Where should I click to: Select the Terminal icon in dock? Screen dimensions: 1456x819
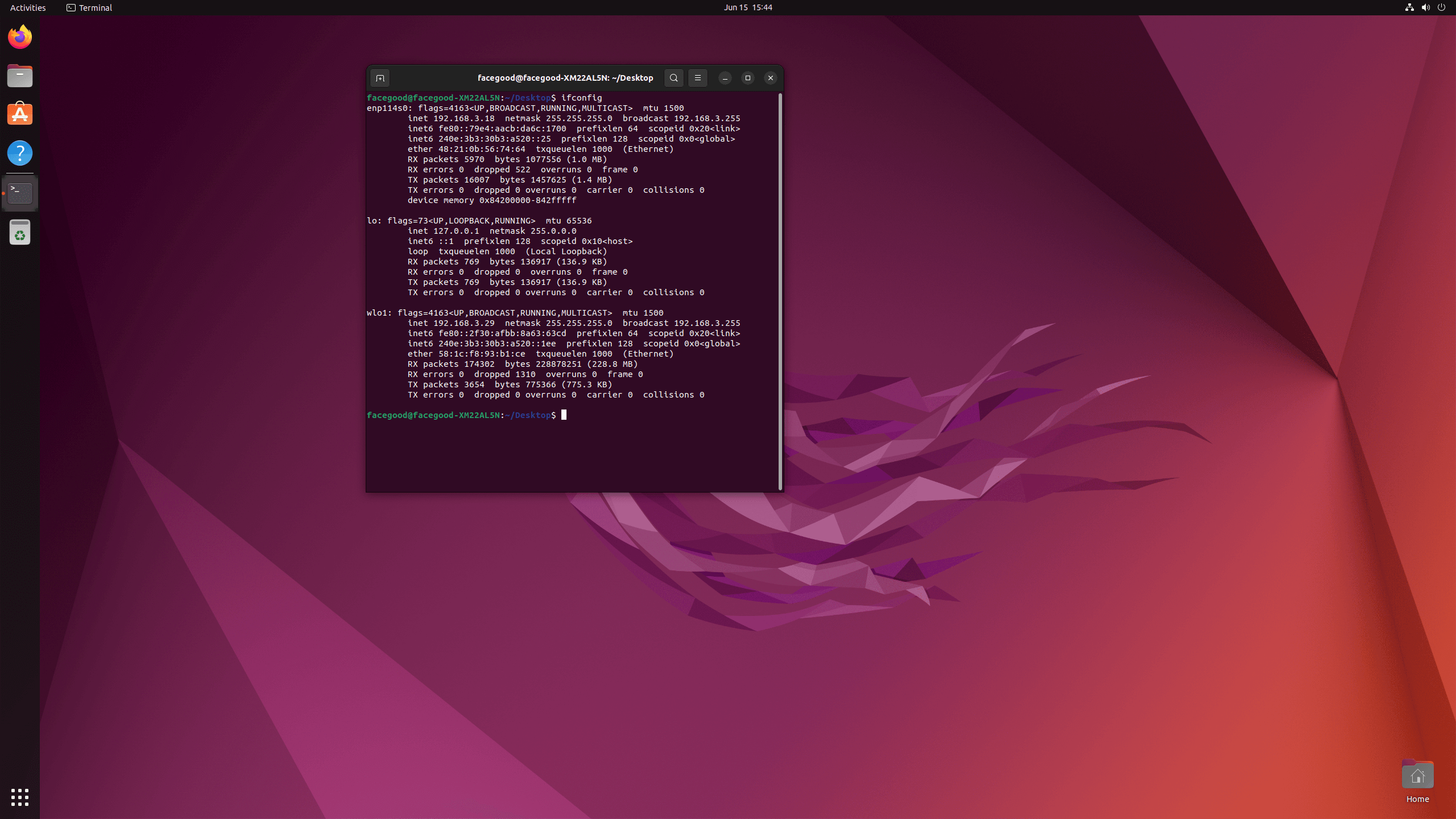[x=20, y=193]
